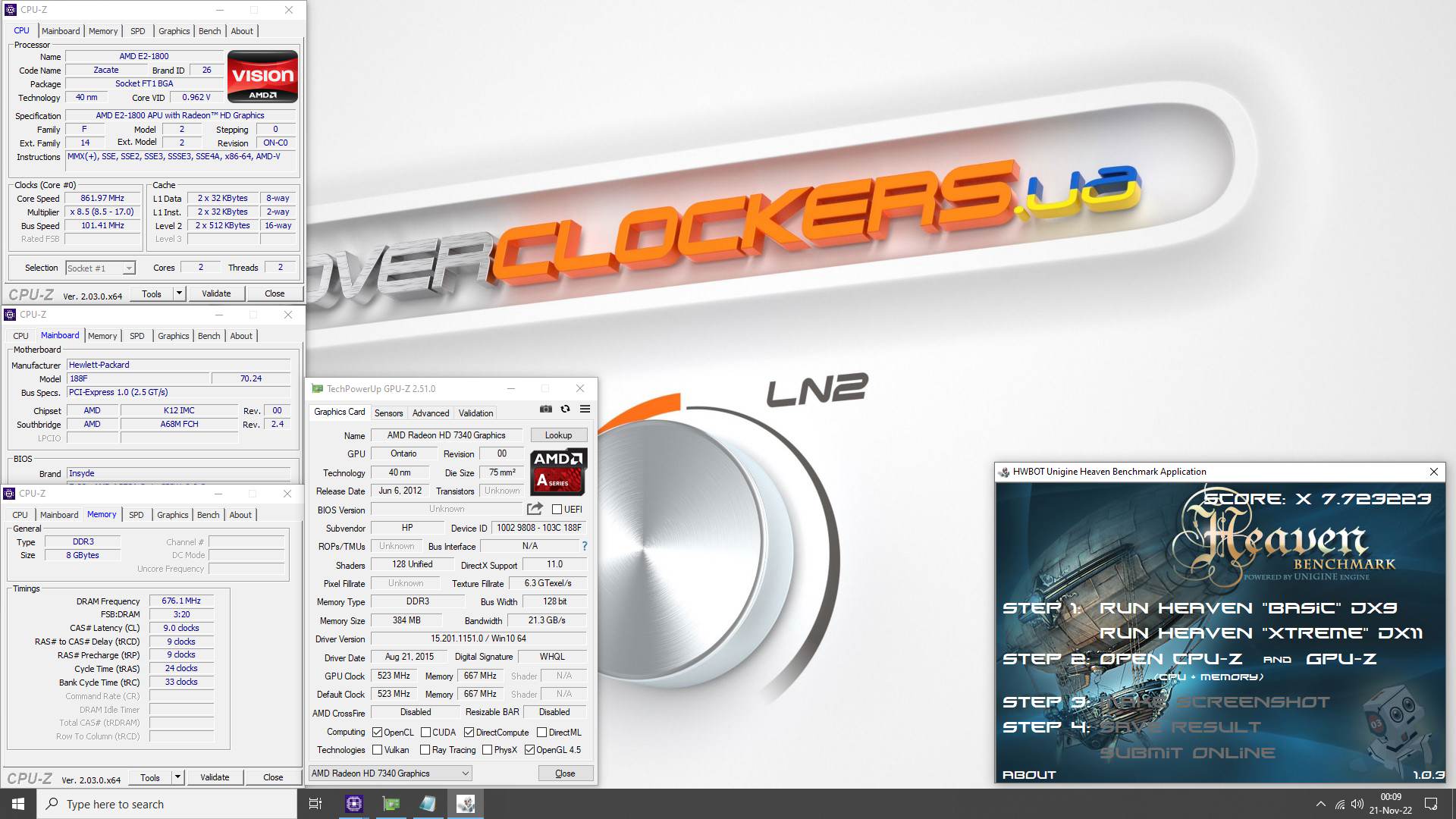Viewport: 1456px width, 819px height.
Task: Open Graphics tab in Memory CPU-Z window
Action: click(173, 515)
